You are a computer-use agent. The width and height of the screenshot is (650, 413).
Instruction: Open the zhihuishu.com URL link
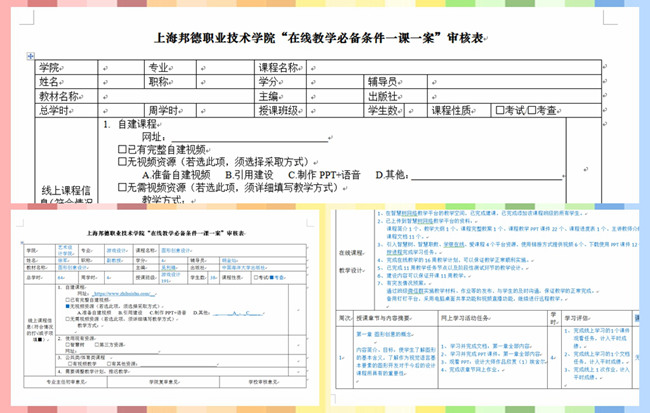coord(124,294)
